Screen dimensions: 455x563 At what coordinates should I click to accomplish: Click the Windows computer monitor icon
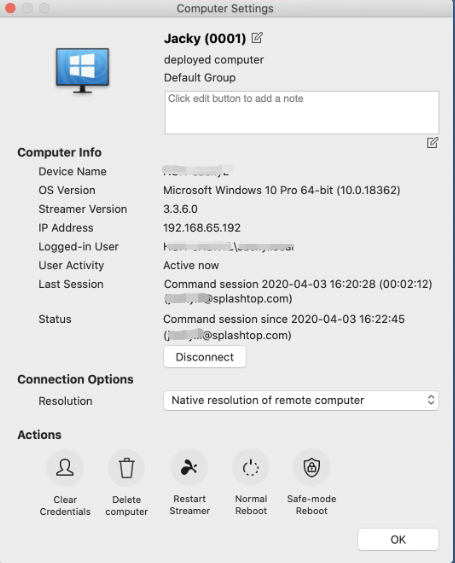pos(82,70)
